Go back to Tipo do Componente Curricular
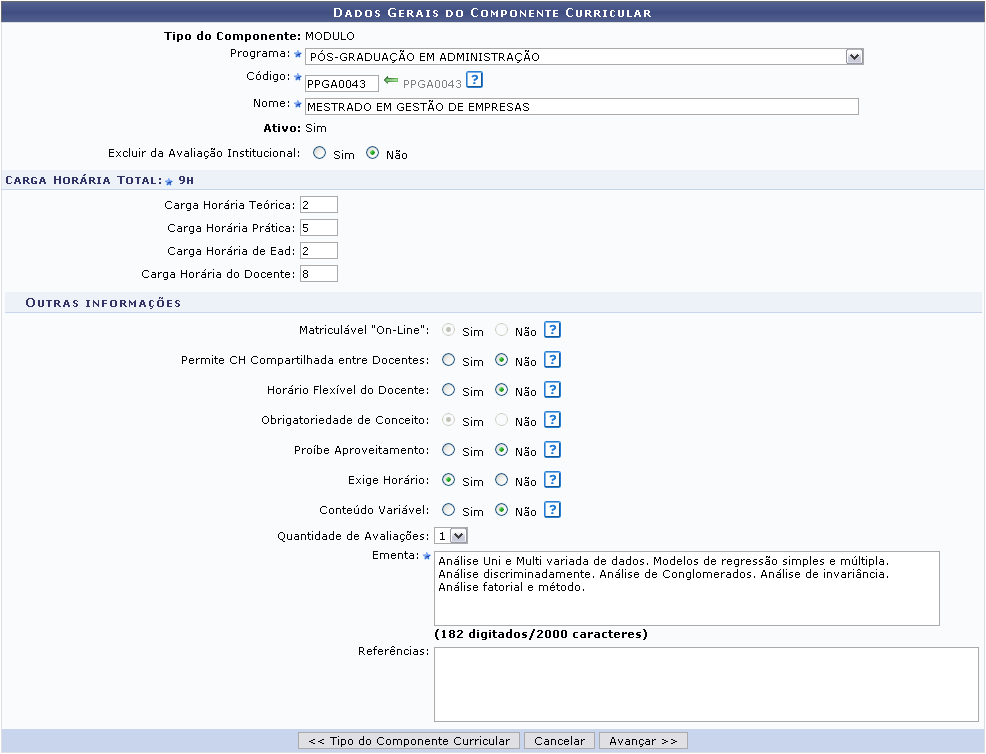986x754 pixels. (409, 741)
